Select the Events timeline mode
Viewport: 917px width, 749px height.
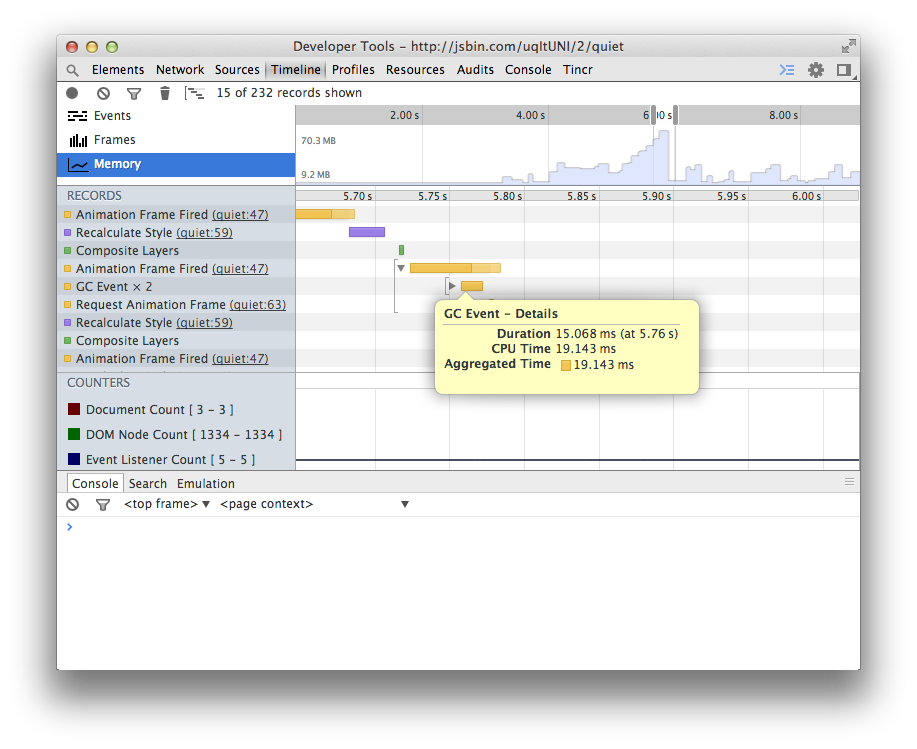click(176, 116)
